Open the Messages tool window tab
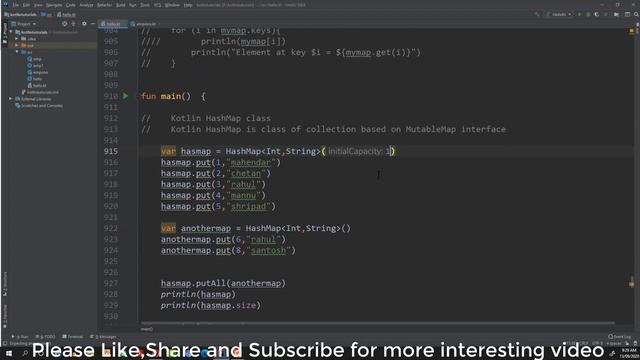640x360 pixels. tap(103, 337)
